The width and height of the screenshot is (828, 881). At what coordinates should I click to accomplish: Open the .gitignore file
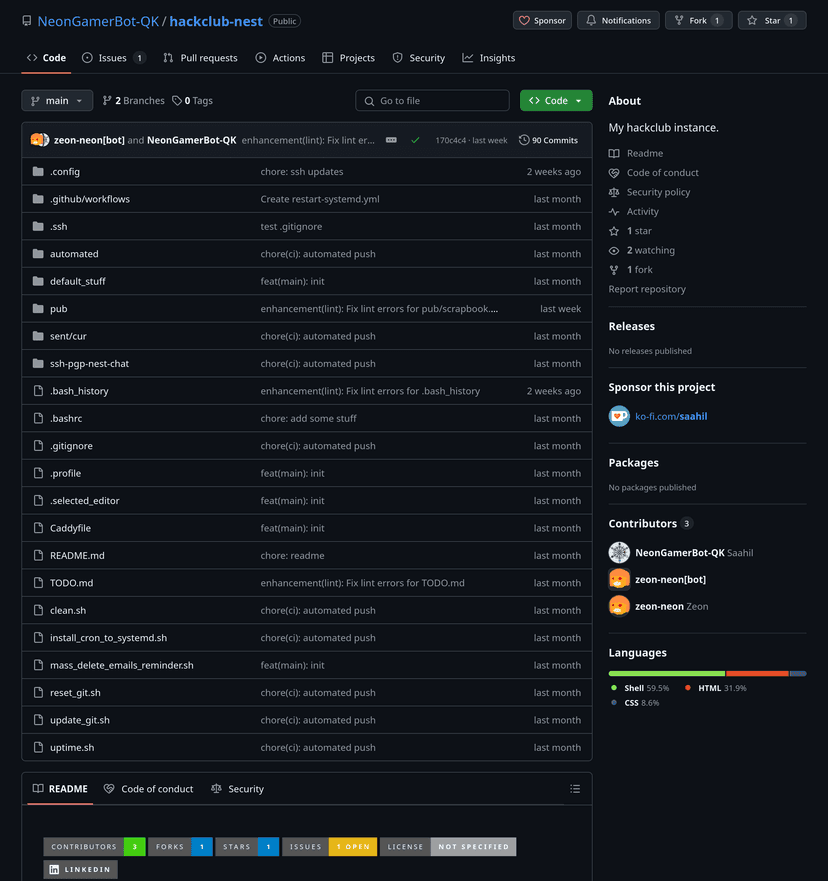pyautogui.click(x=71, y=446)
